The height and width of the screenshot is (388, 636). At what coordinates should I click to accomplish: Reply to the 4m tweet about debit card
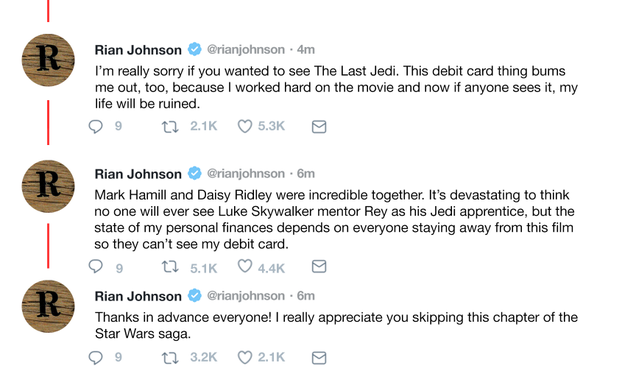click(96, 126)
